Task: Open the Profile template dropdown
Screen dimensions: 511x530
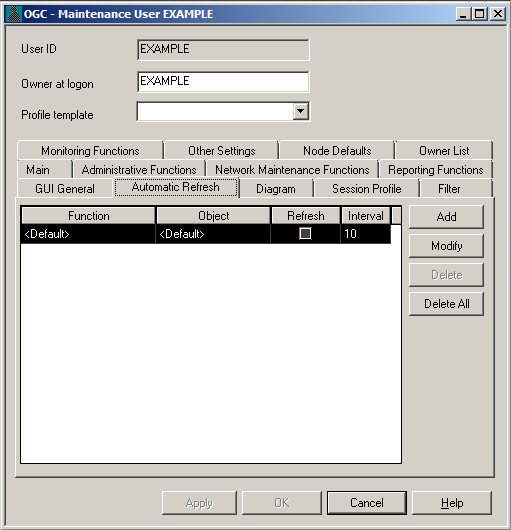Action: tap(300, 111)
